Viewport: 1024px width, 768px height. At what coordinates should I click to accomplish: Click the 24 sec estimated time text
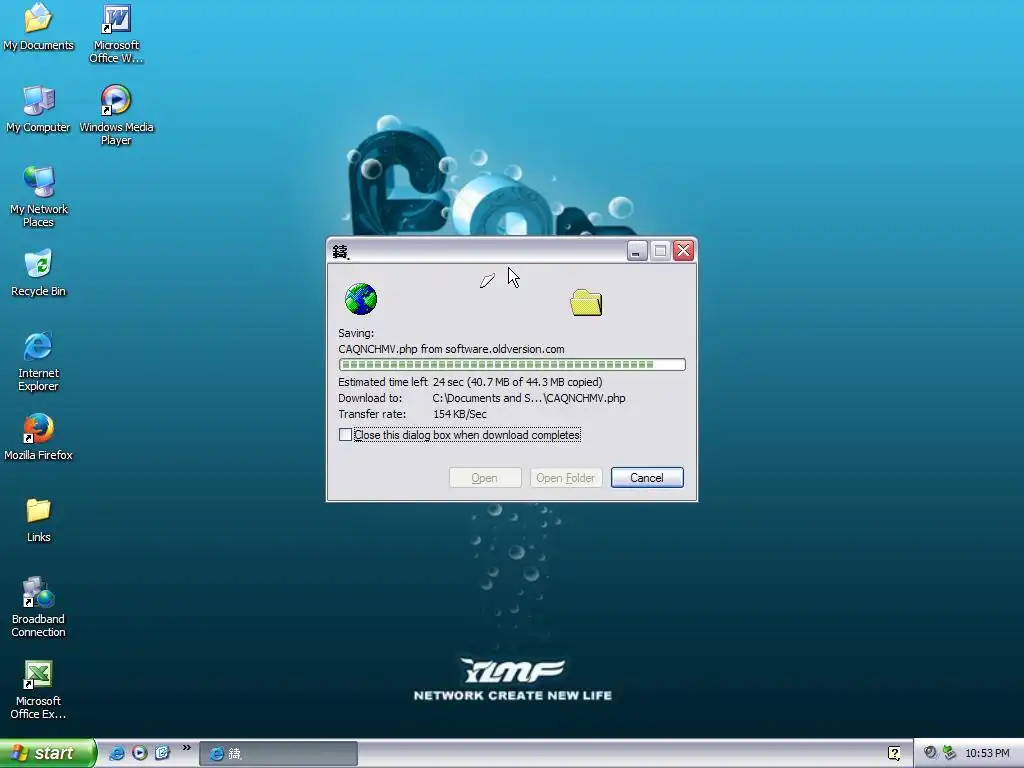pos(448,382)
